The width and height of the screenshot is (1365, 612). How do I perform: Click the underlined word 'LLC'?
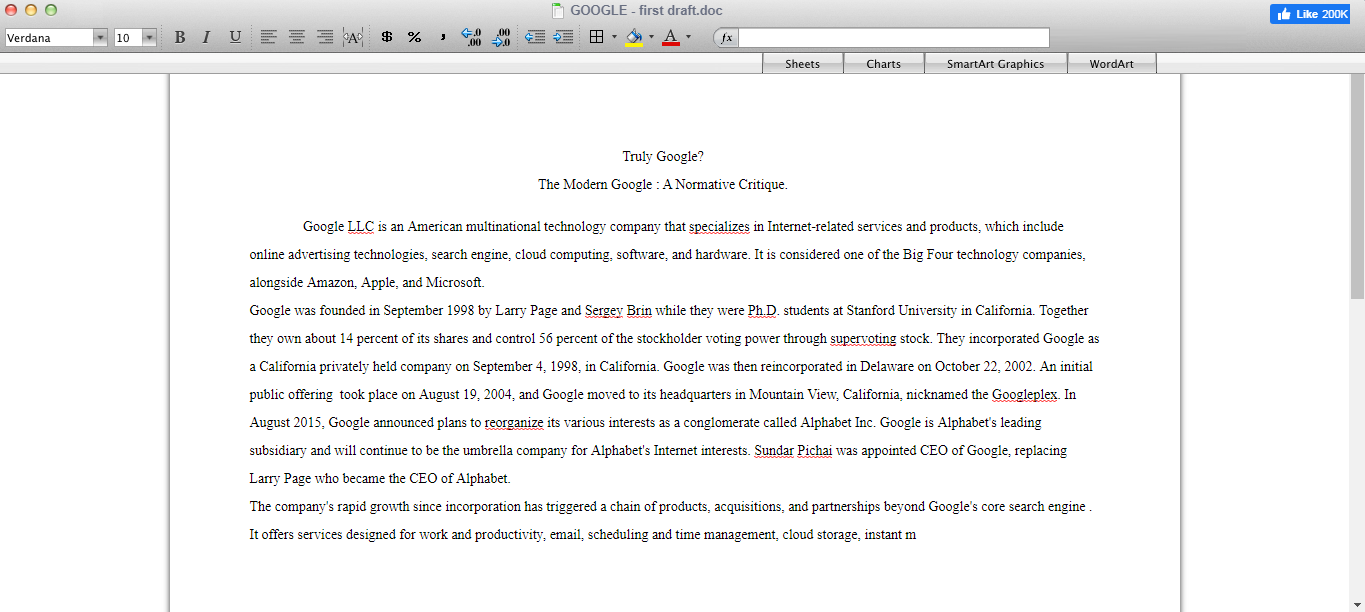(x=360, y=226)
